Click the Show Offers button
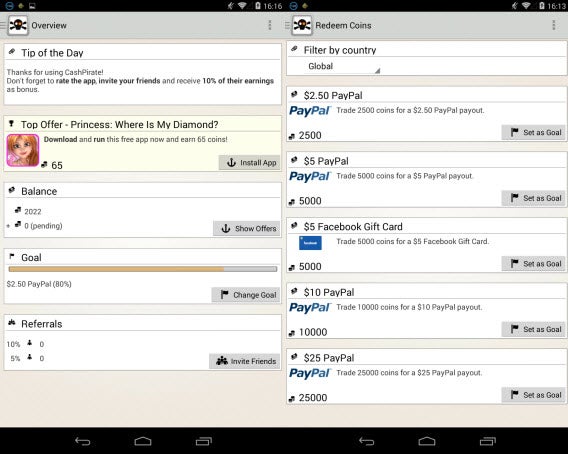 pyautogui.click(x=247, y=229)
